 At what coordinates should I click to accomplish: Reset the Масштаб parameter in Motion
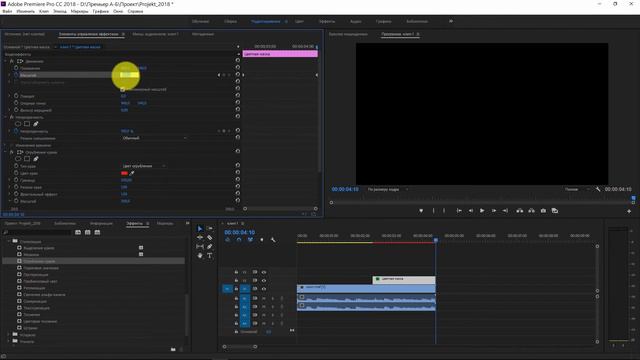pos(238,75)
